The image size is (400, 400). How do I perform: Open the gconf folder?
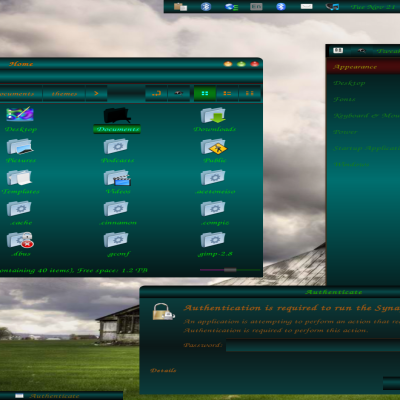[x=116, y=240]
